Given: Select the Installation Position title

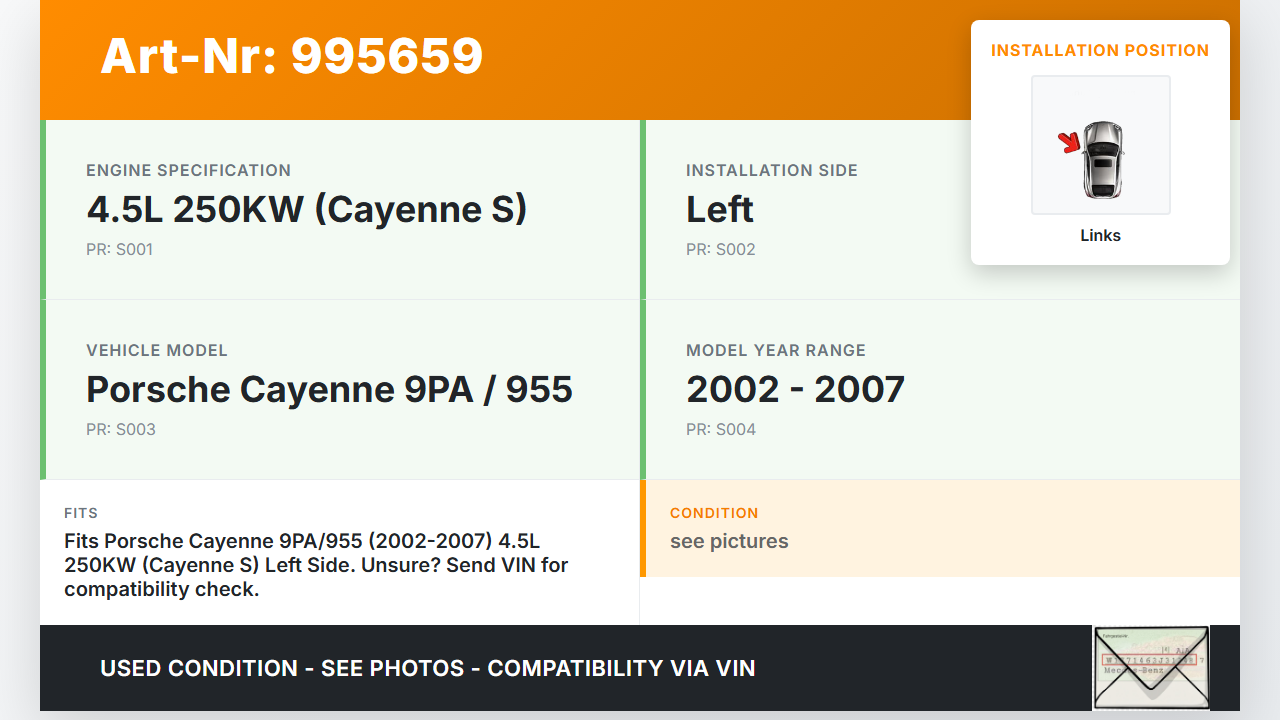Looking at the screenshot, I should [x=1099, y=50].
